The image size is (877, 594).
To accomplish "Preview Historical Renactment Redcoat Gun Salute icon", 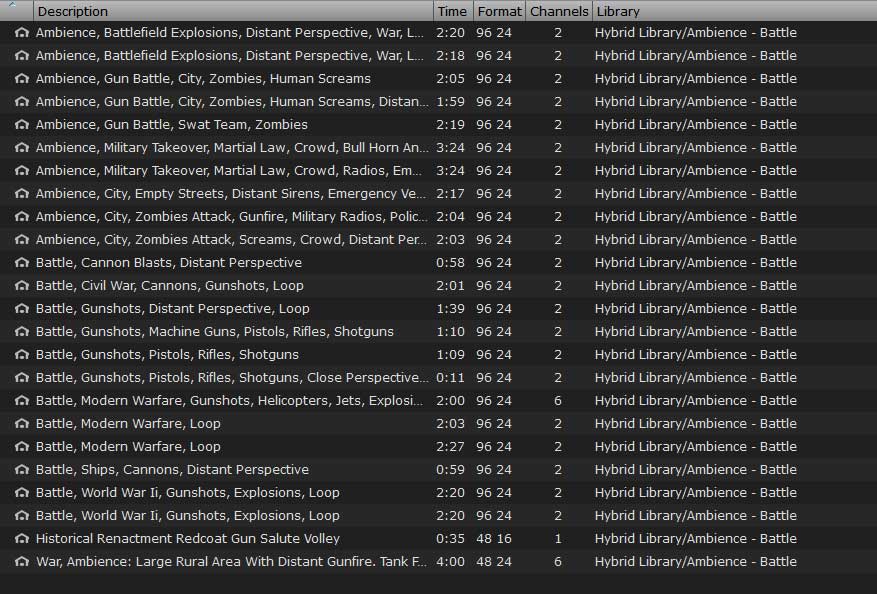I will pos(21,539).
